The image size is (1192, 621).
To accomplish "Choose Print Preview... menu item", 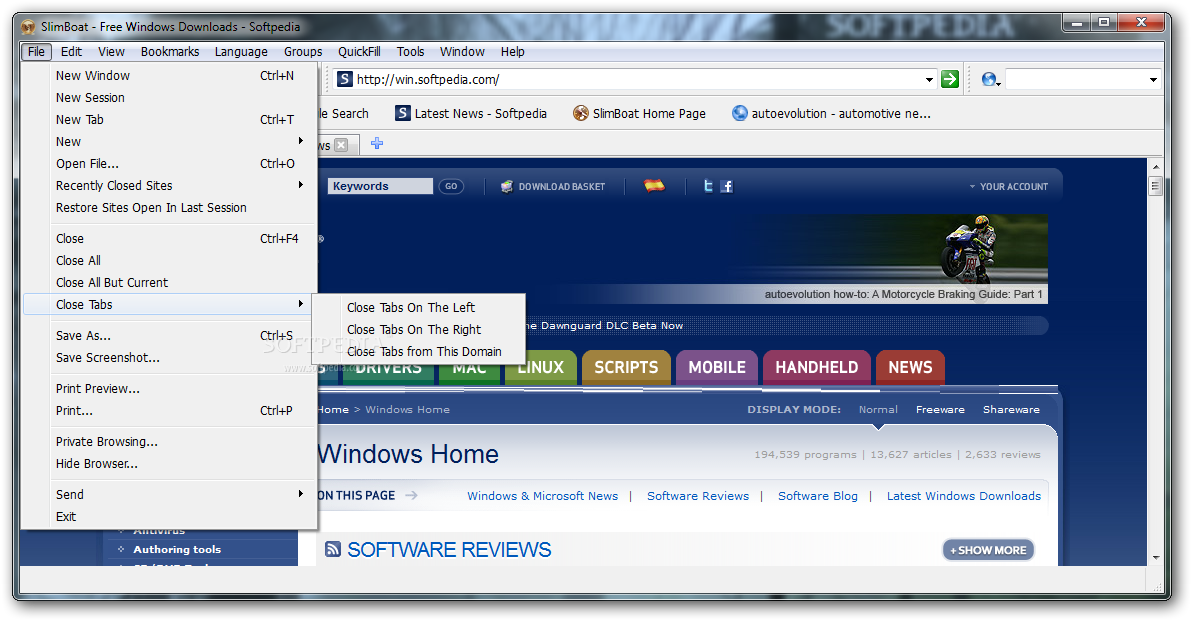I will 169,388.
